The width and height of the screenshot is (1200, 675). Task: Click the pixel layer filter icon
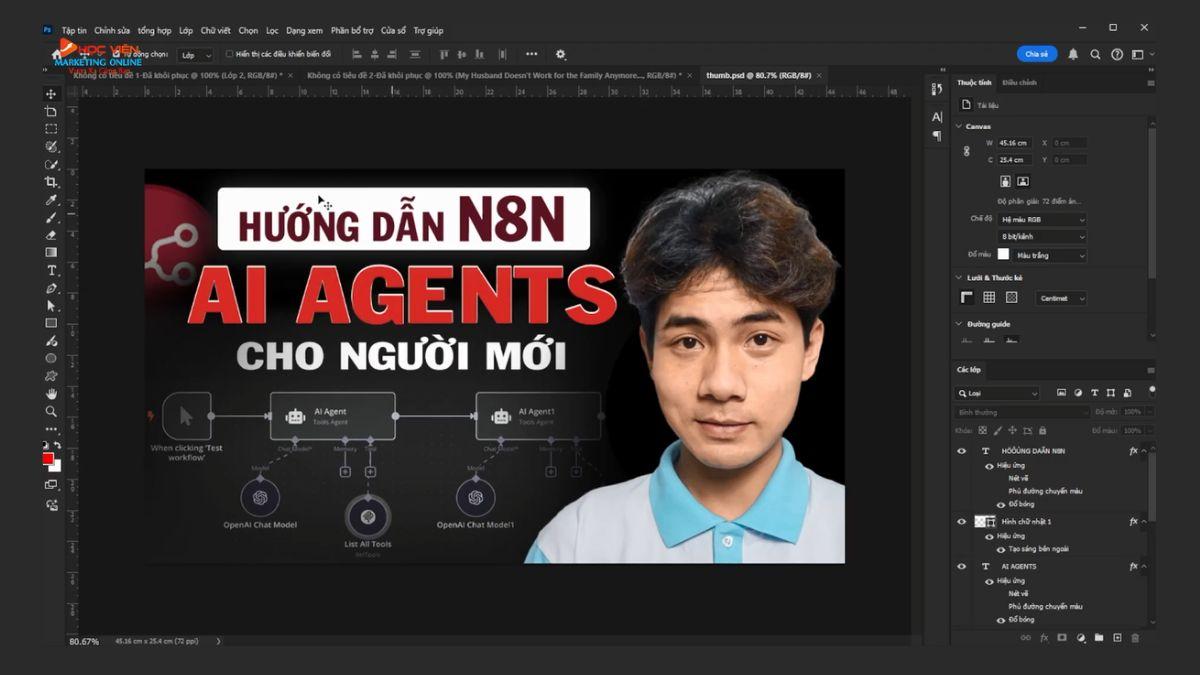(x=1061, y=393)
